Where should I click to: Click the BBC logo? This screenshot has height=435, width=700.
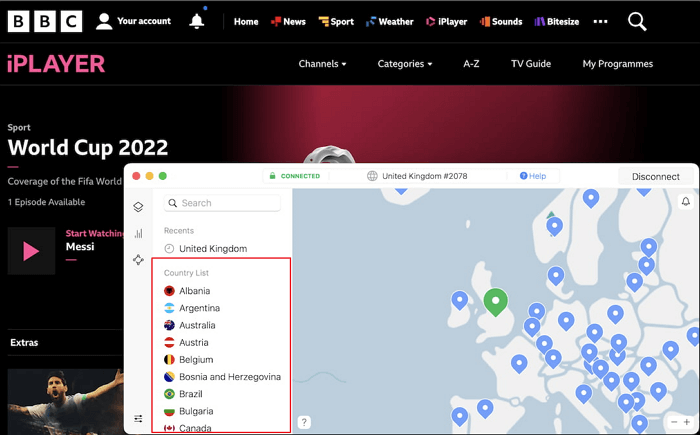point(45,21)
